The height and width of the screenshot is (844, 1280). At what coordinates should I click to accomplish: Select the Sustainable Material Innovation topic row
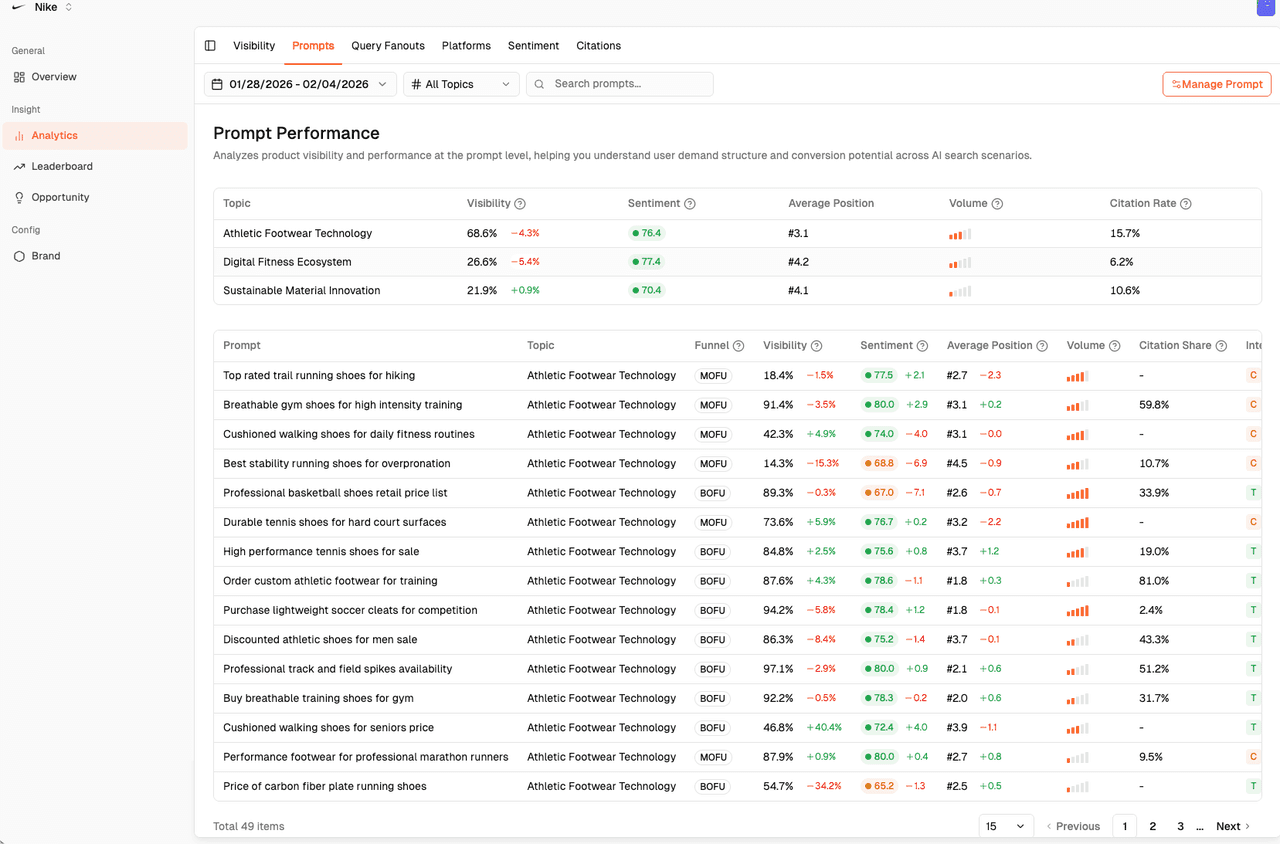pos(737,291)
